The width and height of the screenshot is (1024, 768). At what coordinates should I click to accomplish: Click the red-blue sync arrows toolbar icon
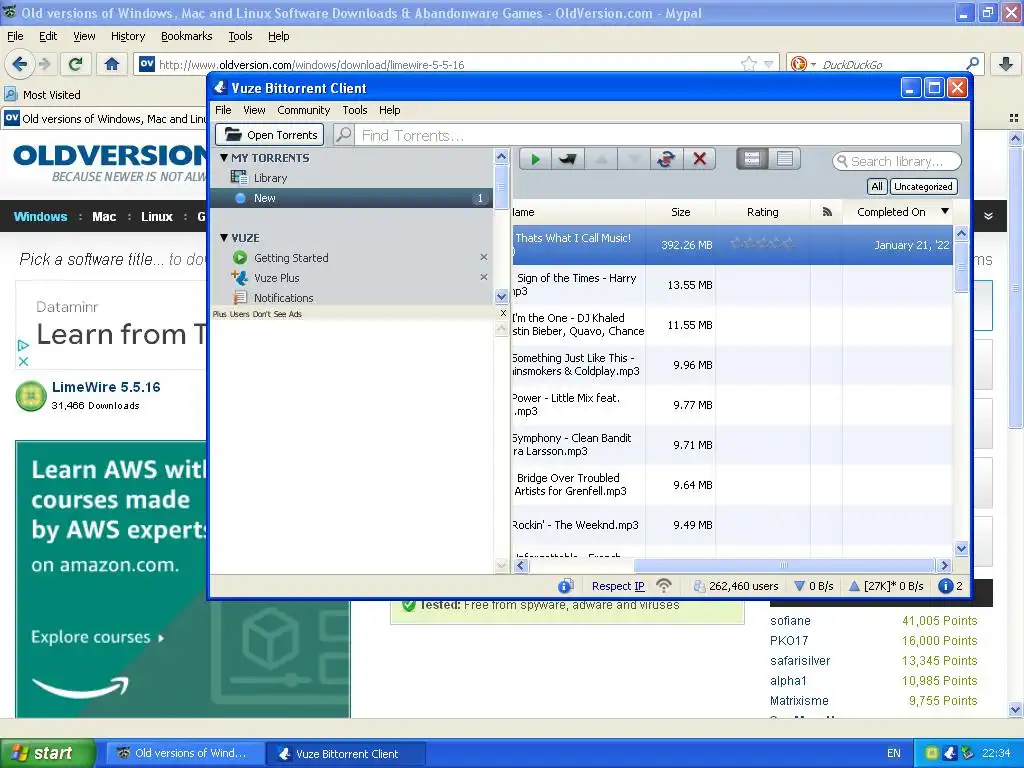(x=666, y=159)
